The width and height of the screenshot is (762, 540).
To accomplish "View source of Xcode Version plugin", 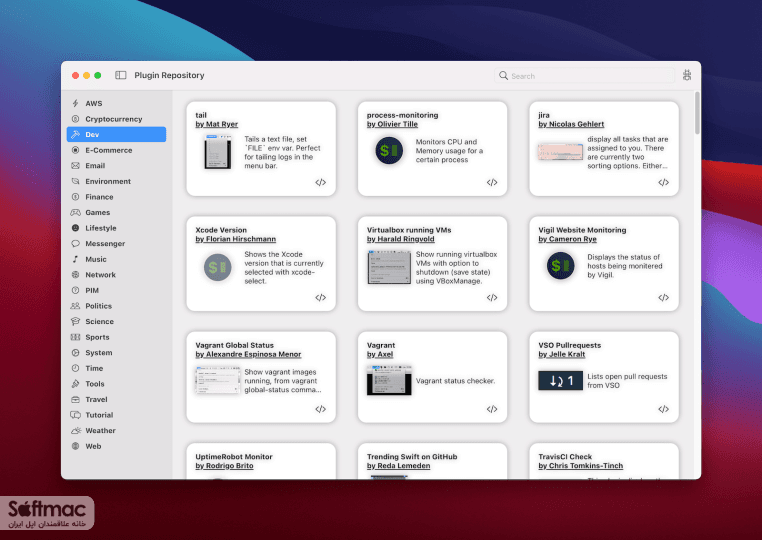I will pyautogui.click(x=320, y=297).
